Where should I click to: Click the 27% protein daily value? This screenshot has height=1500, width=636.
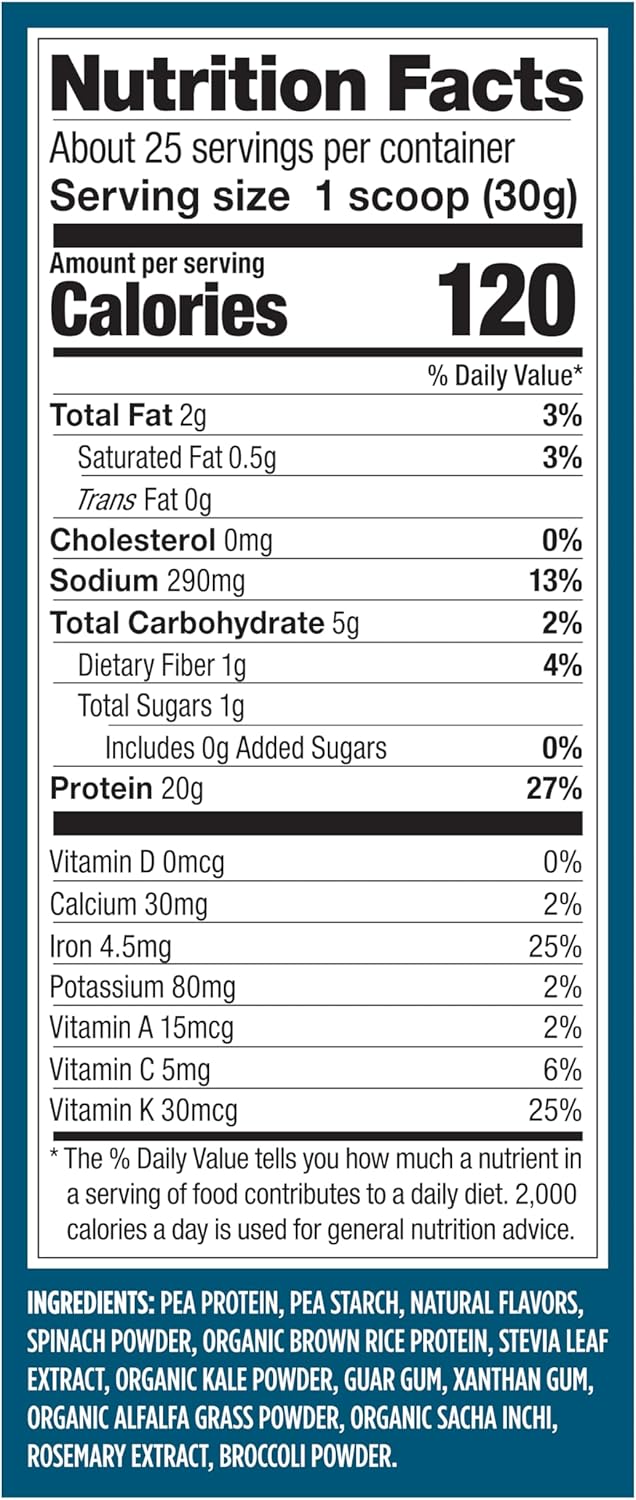tap(554, 788)
